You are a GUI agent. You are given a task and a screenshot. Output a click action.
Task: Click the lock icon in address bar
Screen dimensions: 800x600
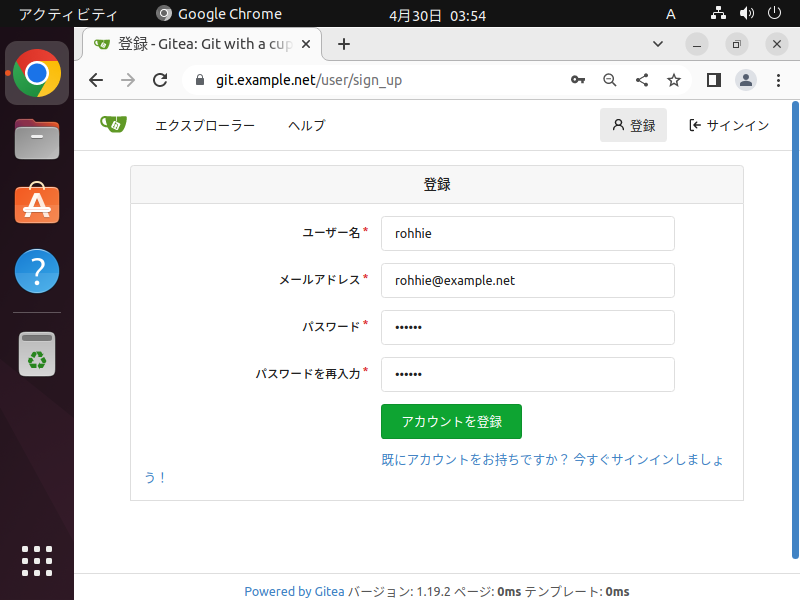(x=200, y=80)
